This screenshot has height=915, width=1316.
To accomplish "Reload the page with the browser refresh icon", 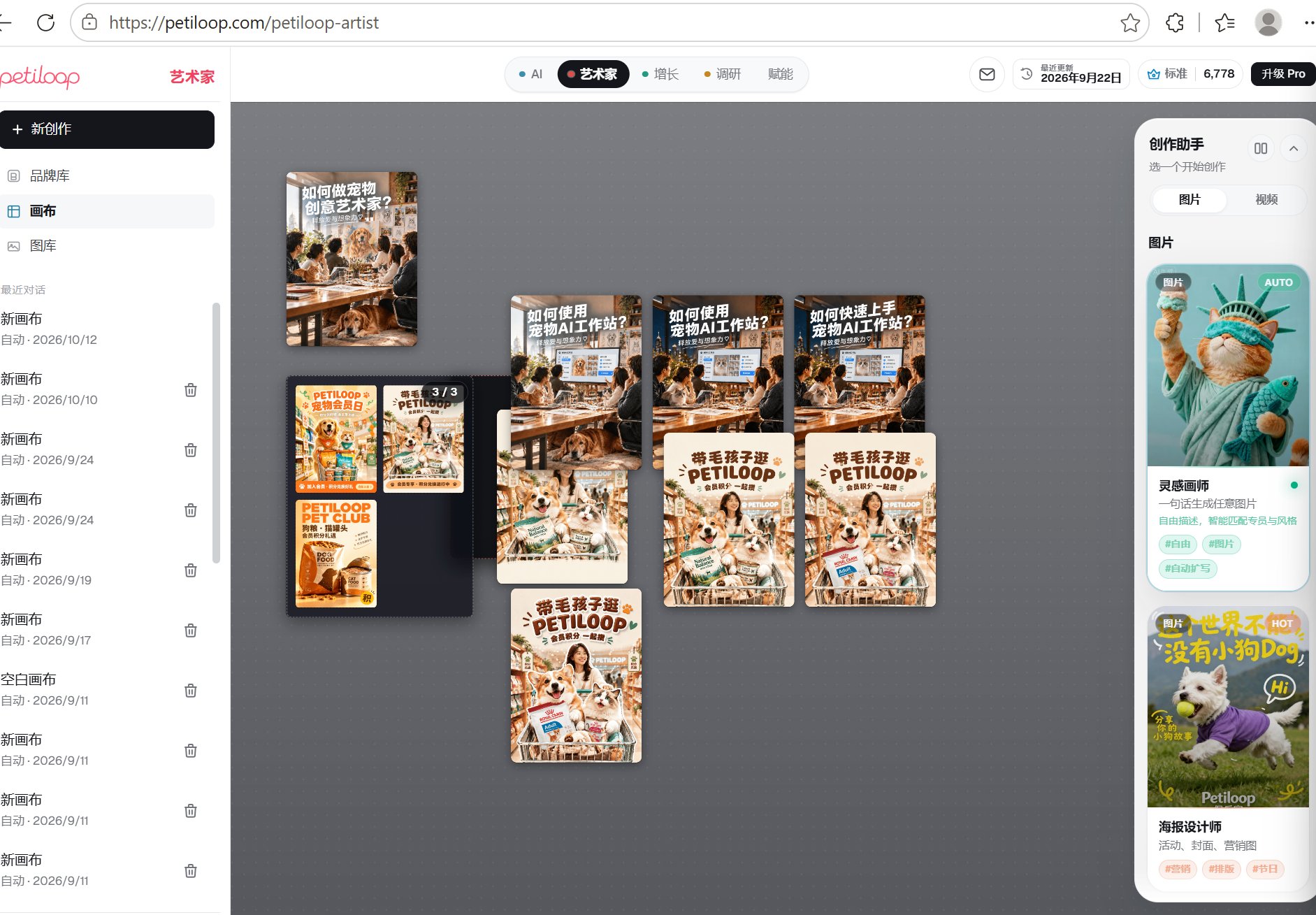I will tap(46, 22).
